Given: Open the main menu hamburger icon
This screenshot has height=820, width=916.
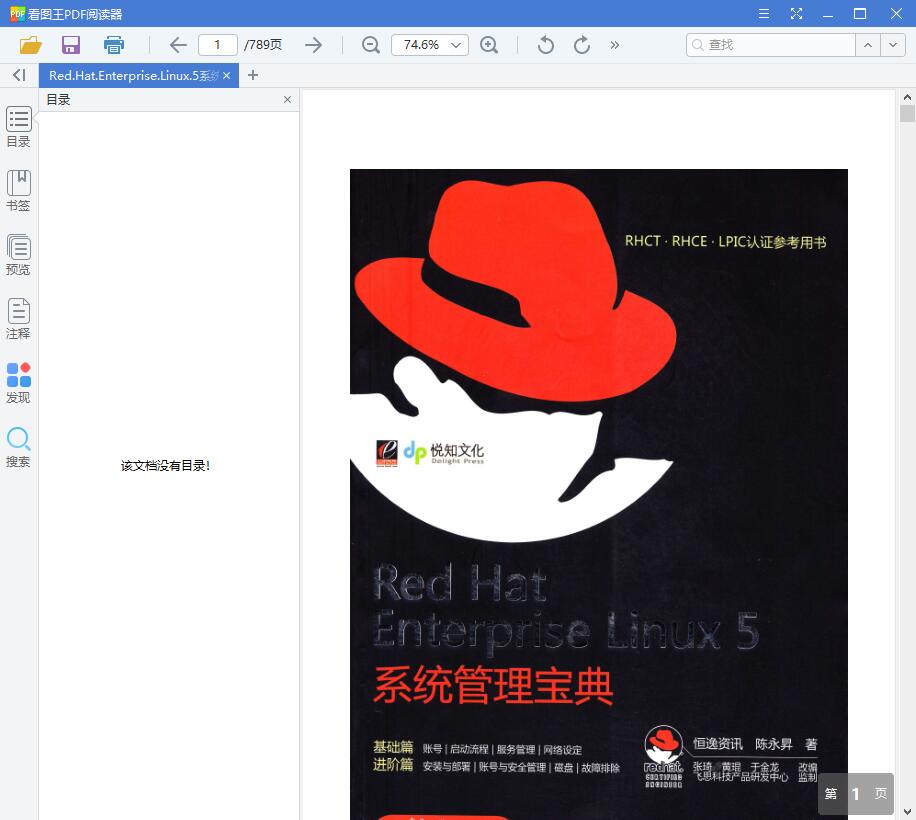Looking at the screenshot, I should 764,13.
